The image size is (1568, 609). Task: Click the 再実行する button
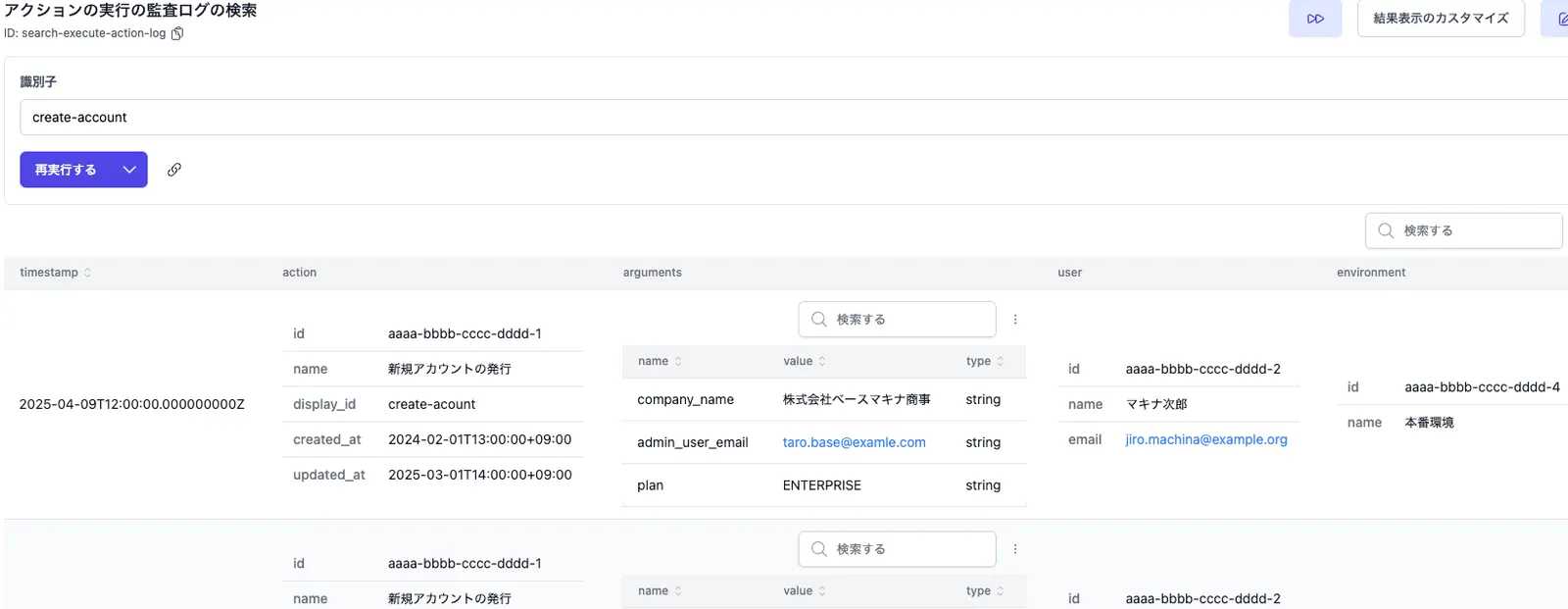[66, 170]
